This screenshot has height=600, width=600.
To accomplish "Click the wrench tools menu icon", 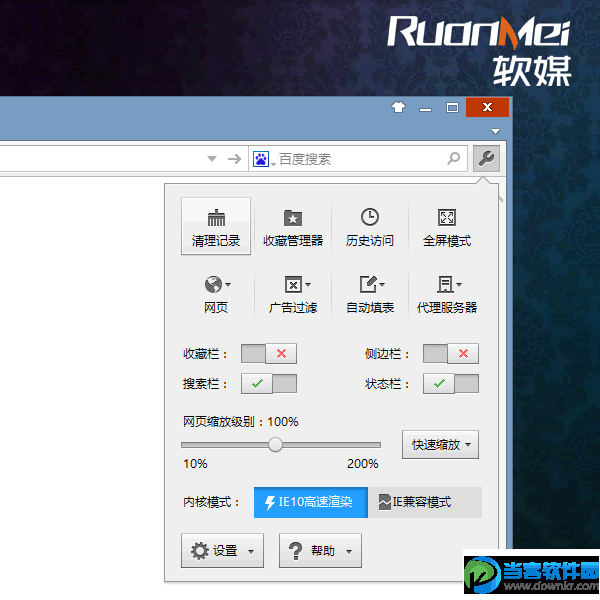I will click(x=486, y=158).
